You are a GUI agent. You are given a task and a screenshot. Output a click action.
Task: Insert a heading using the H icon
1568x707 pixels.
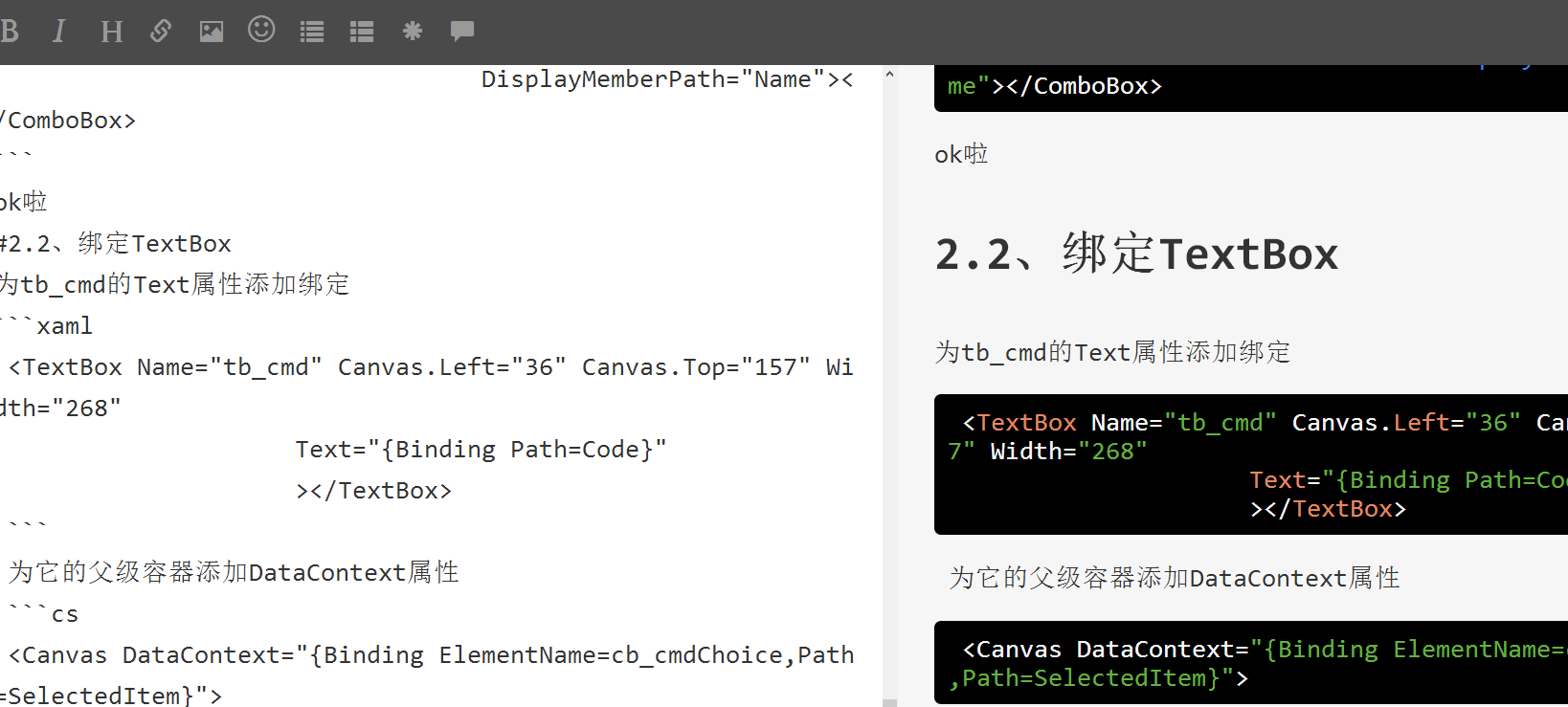[111, 32]
